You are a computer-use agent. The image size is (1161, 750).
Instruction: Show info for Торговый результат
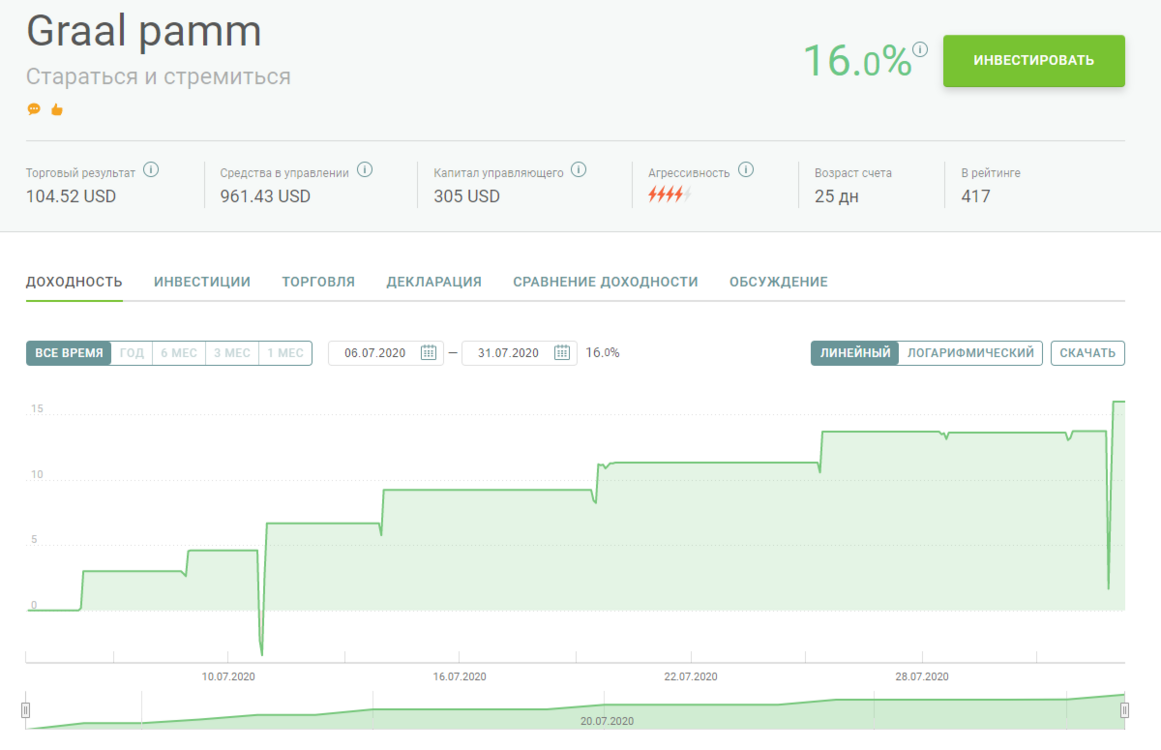[151, 170]
